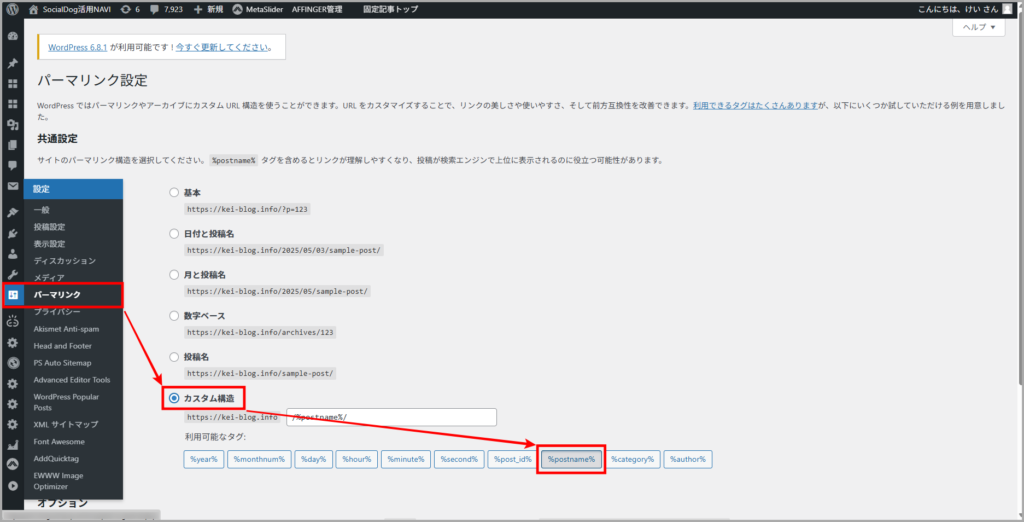
Task: Insert the %minute% tag
Action: point(406,459)
